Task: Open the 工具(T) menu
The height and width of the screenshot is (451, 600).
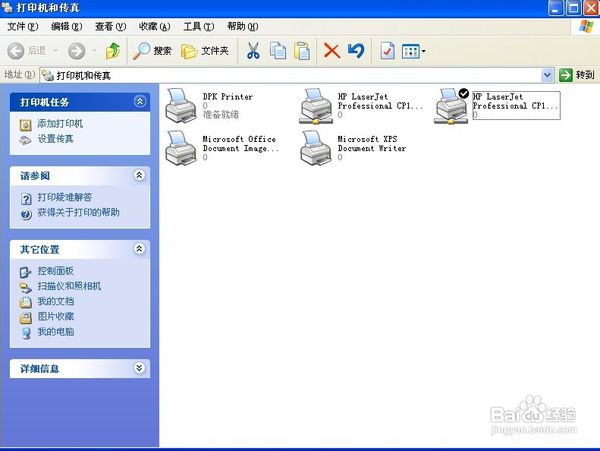Action: pyautogui.click(x=199, y=26)
